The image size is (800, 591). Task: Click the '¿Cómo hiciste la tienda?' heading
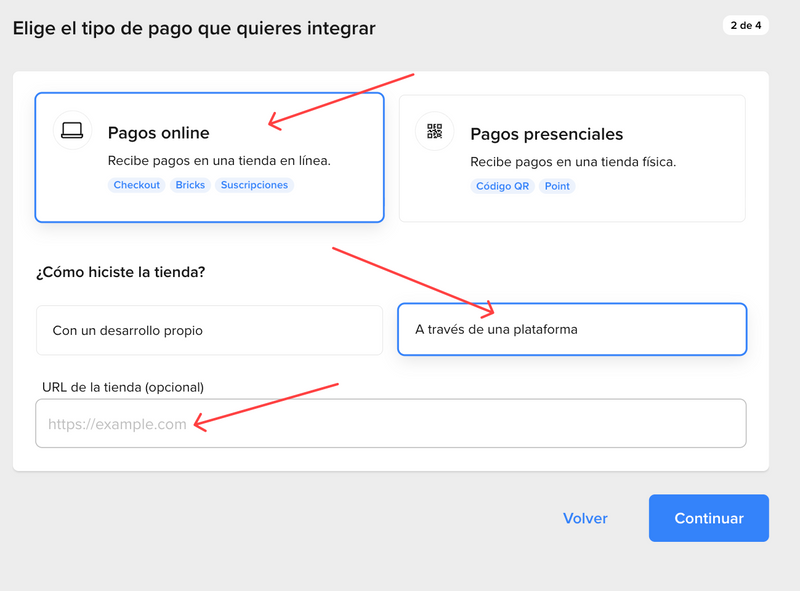click(x=121, y=272)
